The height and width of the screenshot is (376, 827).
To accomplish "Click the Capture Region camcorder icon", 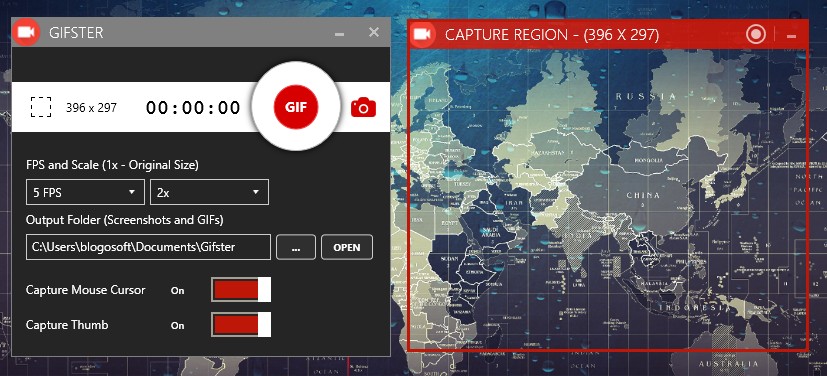I will coord(422,34).
